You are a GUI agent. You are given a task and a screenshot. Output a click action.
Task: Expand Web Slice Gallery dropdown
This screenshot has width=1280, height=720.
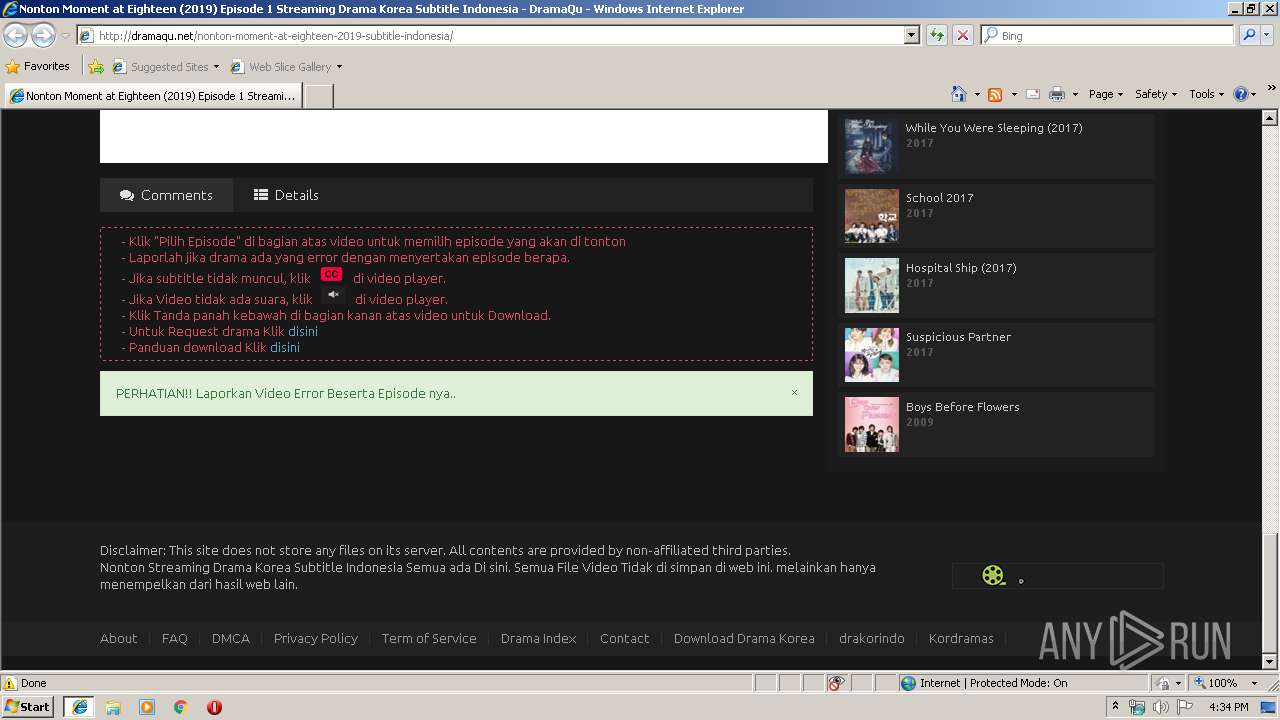click(x=339, y=67)
